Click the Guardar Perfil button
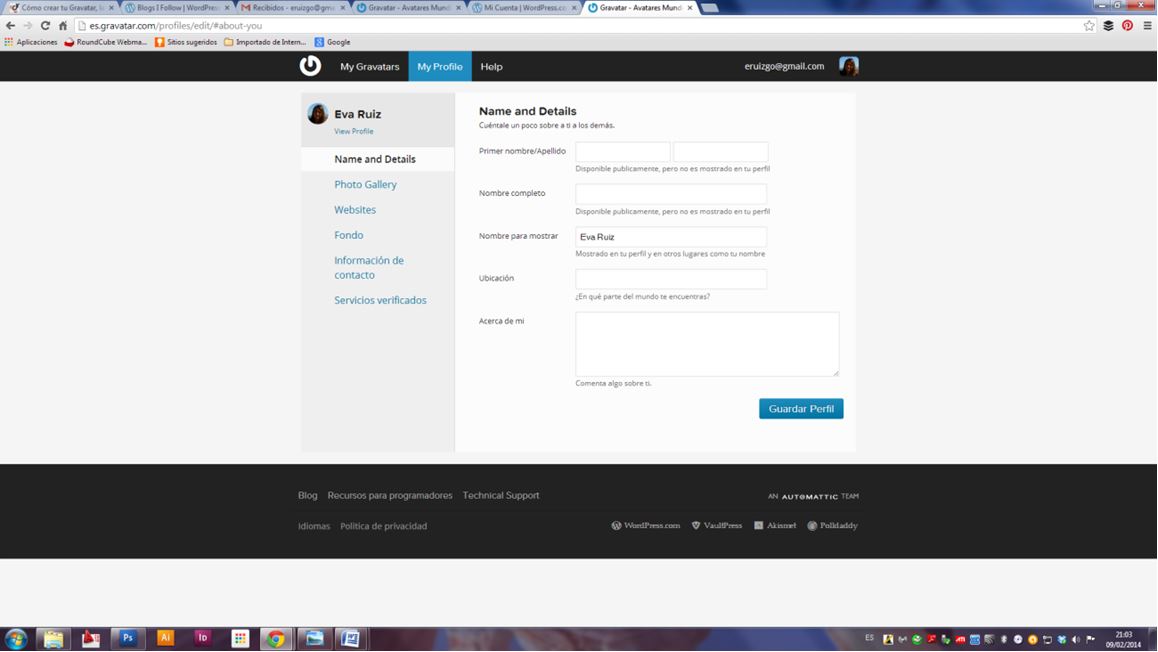This screenshot has width=1158, height=652. [x=801, y=409]
